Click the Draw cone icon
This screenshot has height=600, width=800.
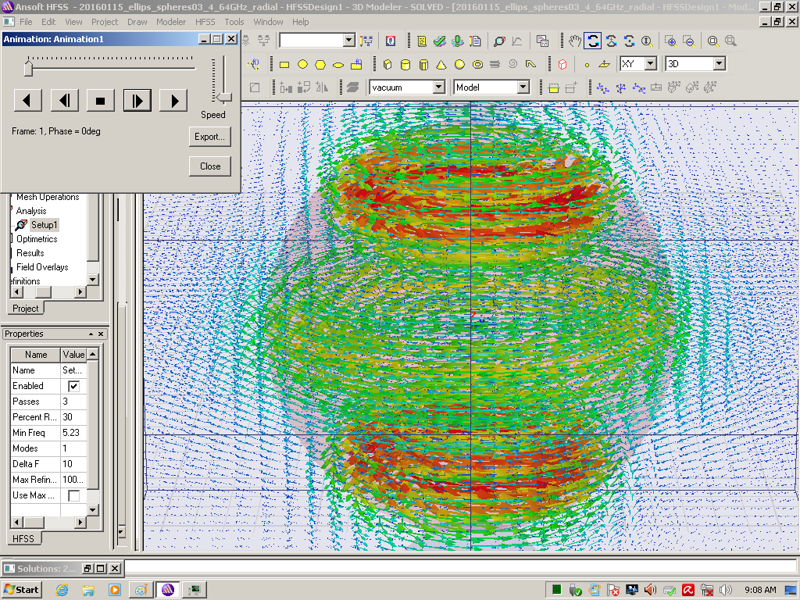coord(440,65)
